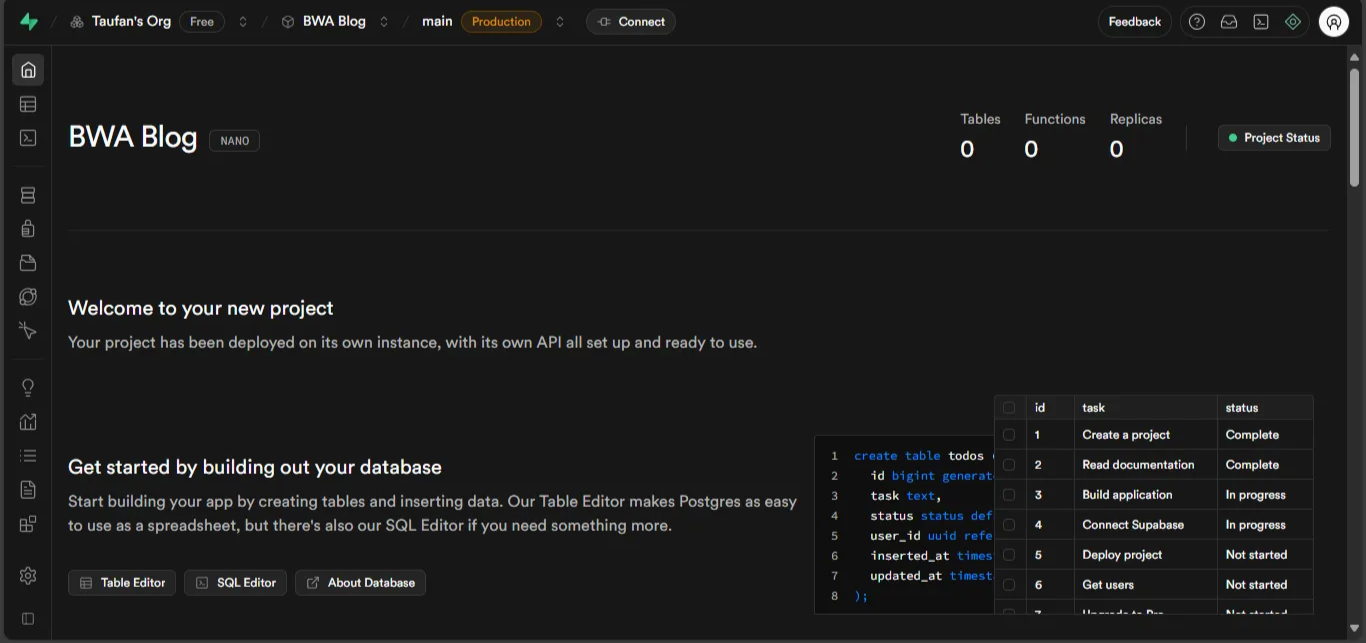
Task: Open the About Database link
Action: click(x=360, y=583)
